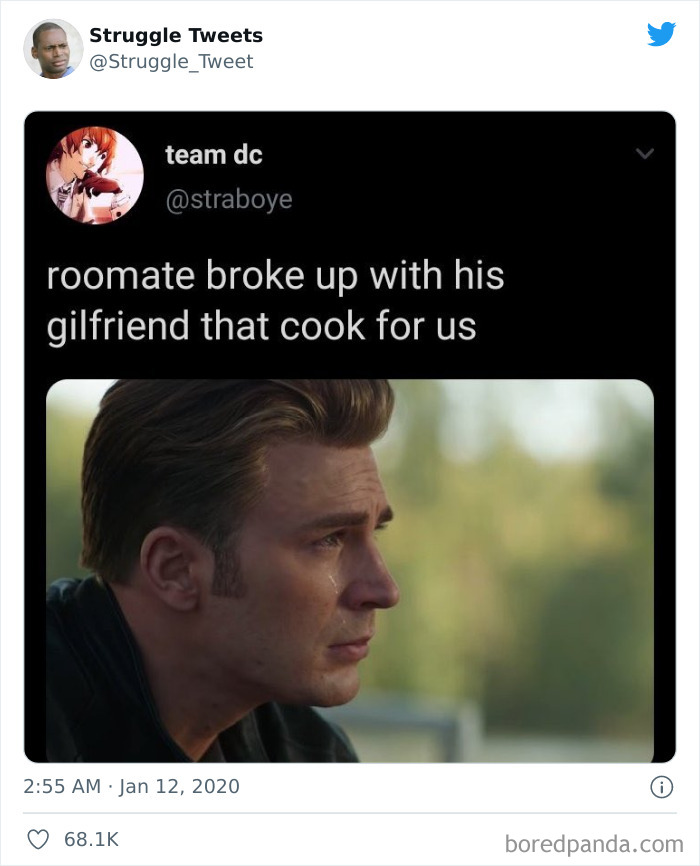Open the team dc display name

214,155
